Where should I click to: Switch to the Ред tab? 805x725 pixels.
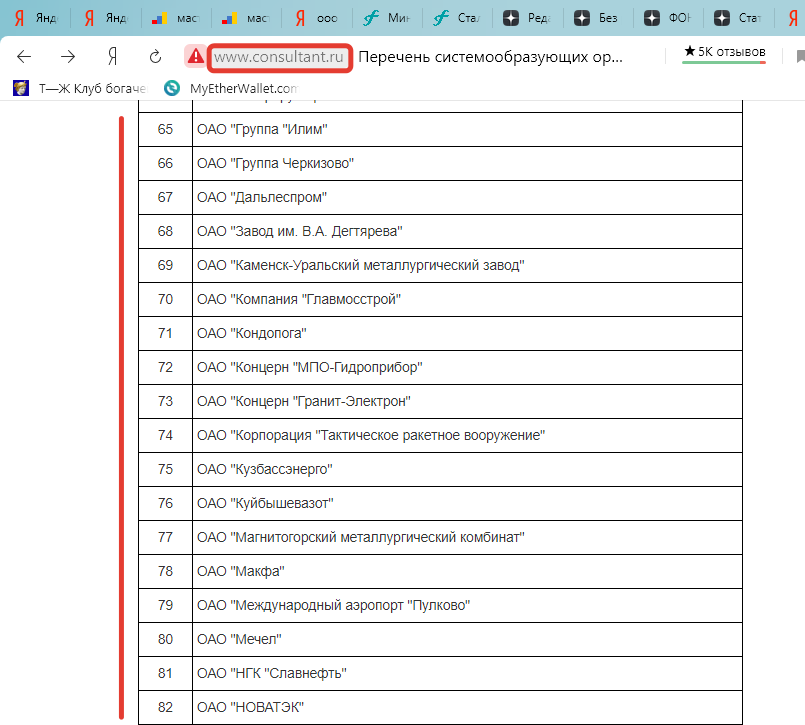(x=527, y=18)
